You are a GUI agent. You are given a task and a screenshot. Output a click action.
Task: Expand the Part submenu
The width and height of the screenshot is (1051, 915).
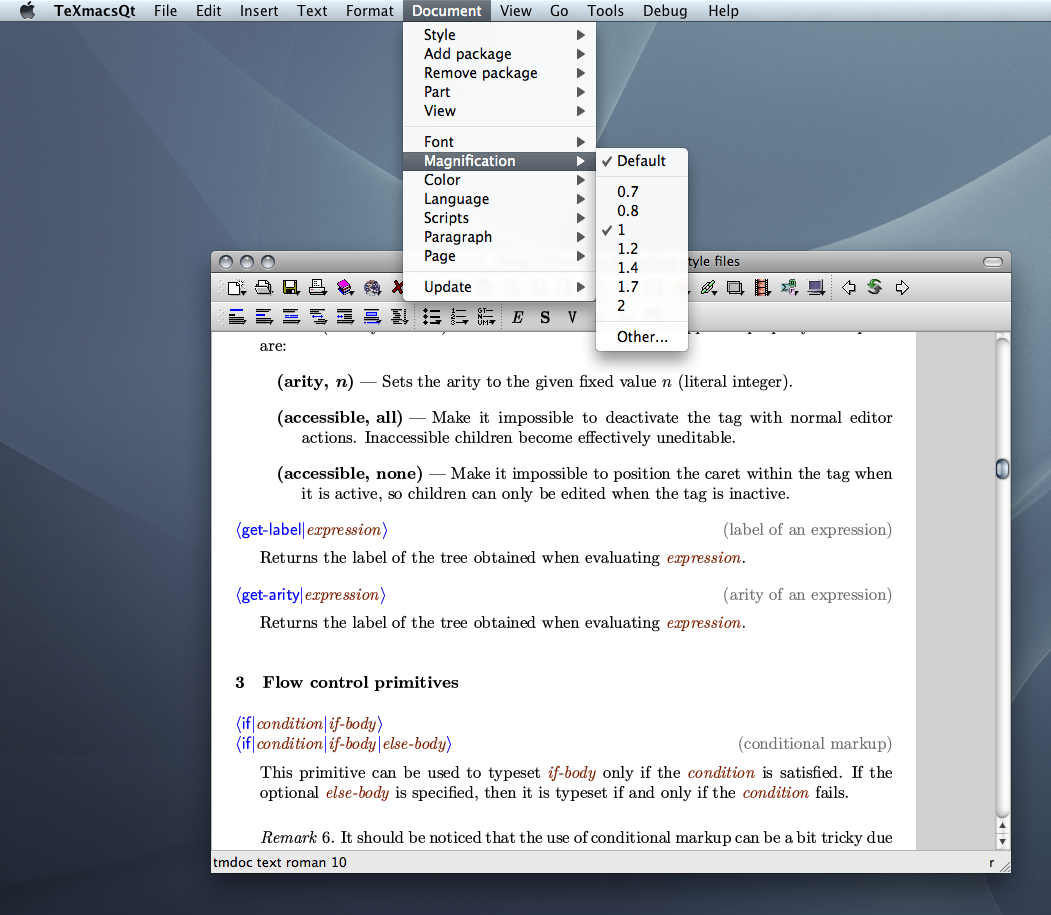pyautogui.click(x=499, y=92)
